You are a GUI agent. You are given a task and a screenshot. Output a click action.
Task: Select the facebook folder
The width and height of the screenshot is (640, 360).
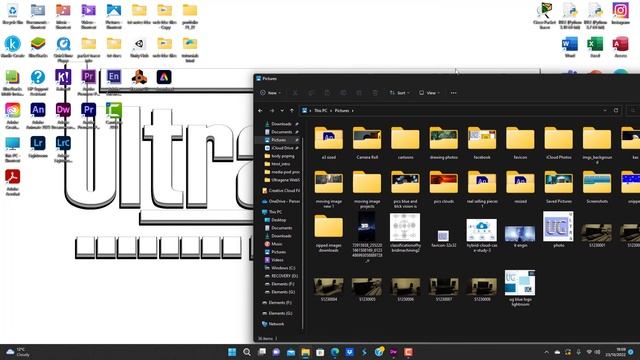(x=482, y=143)
